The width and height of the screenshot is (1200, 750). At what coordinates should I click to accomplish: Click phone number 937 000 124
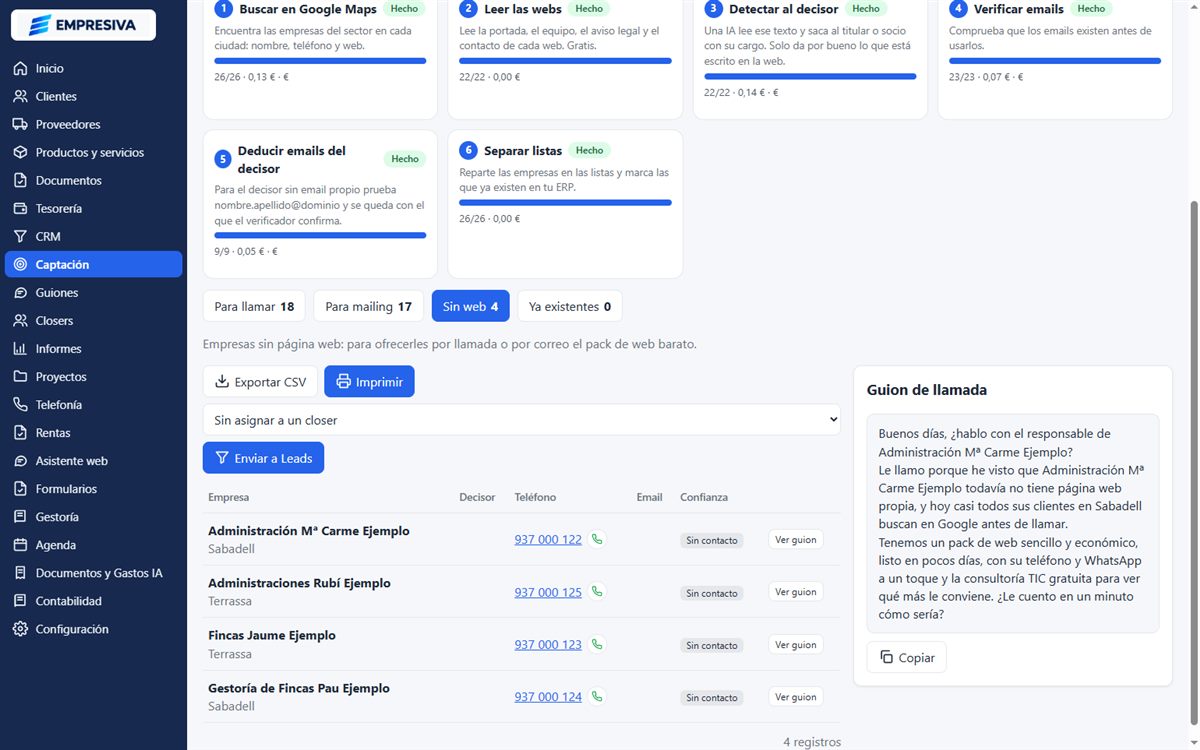548,696
